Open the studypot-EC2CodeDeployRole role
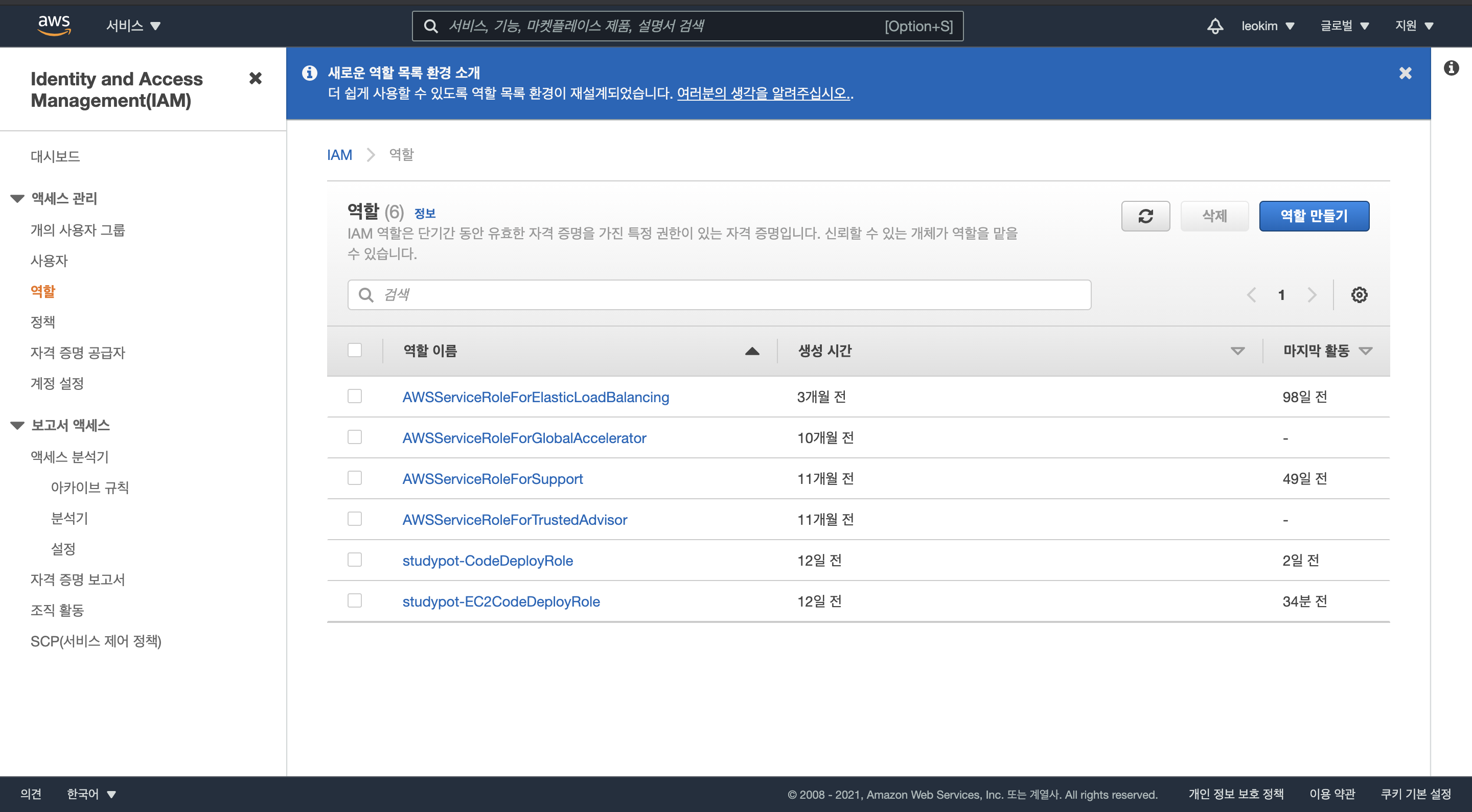 501,601
